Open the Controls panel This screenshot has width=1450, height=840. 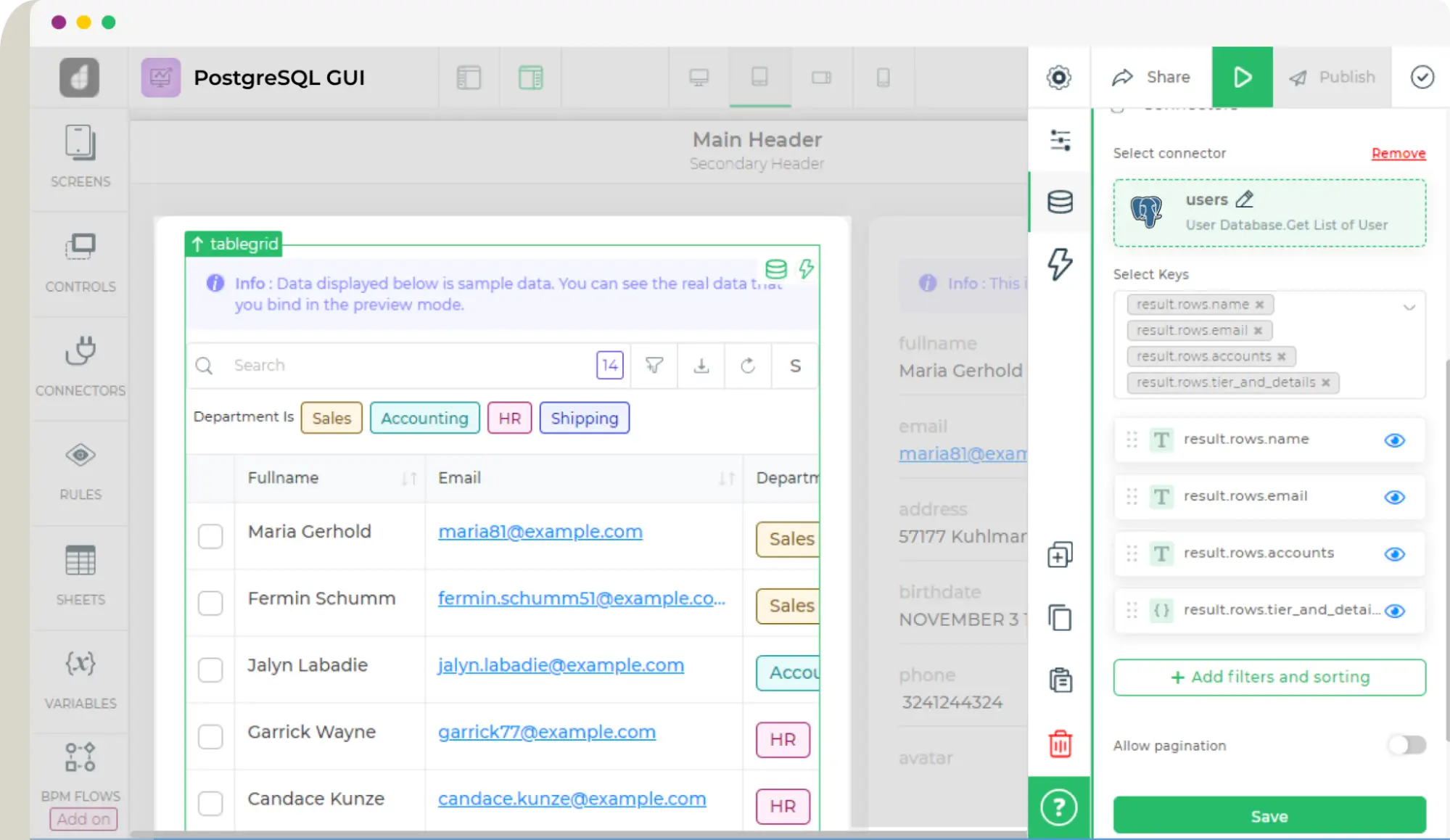(80, 261)
